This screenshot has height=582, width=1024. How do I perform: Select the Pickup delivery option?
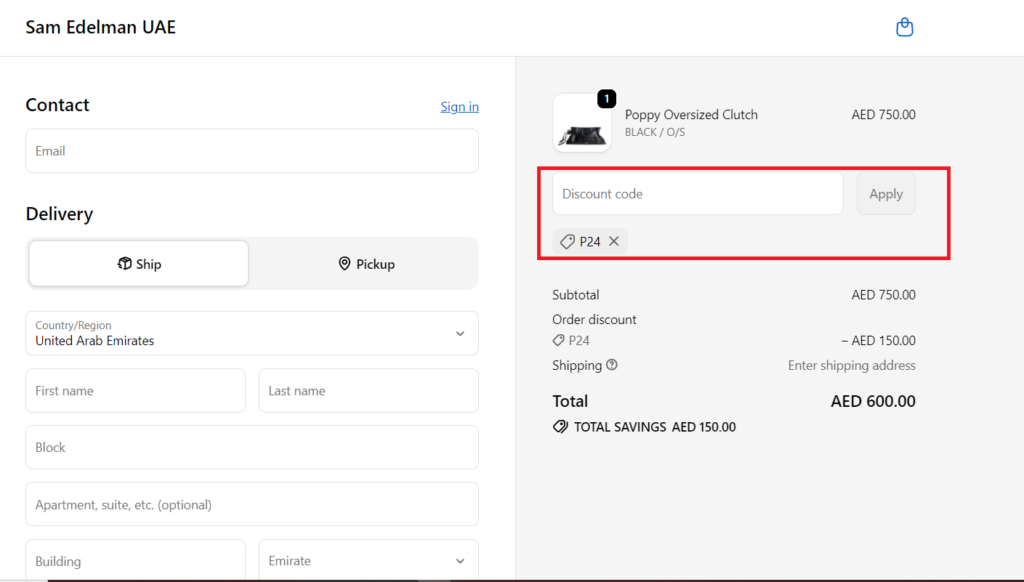pyautogui.click(x=366, y=264)
